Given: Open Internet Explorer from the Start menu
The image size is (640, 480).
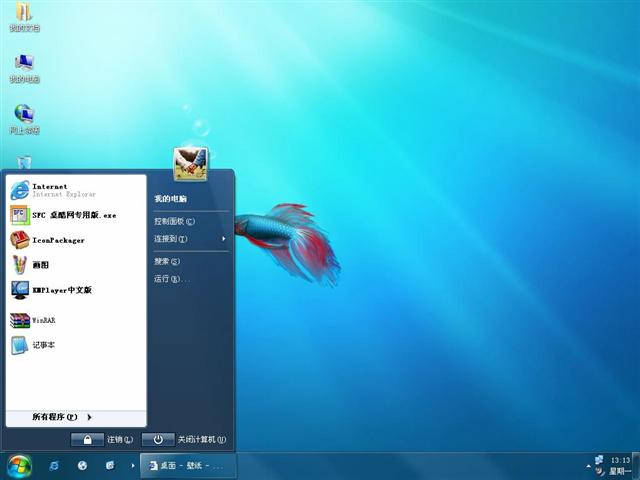Looking at the screenshot, I should (x=76, y=190).
